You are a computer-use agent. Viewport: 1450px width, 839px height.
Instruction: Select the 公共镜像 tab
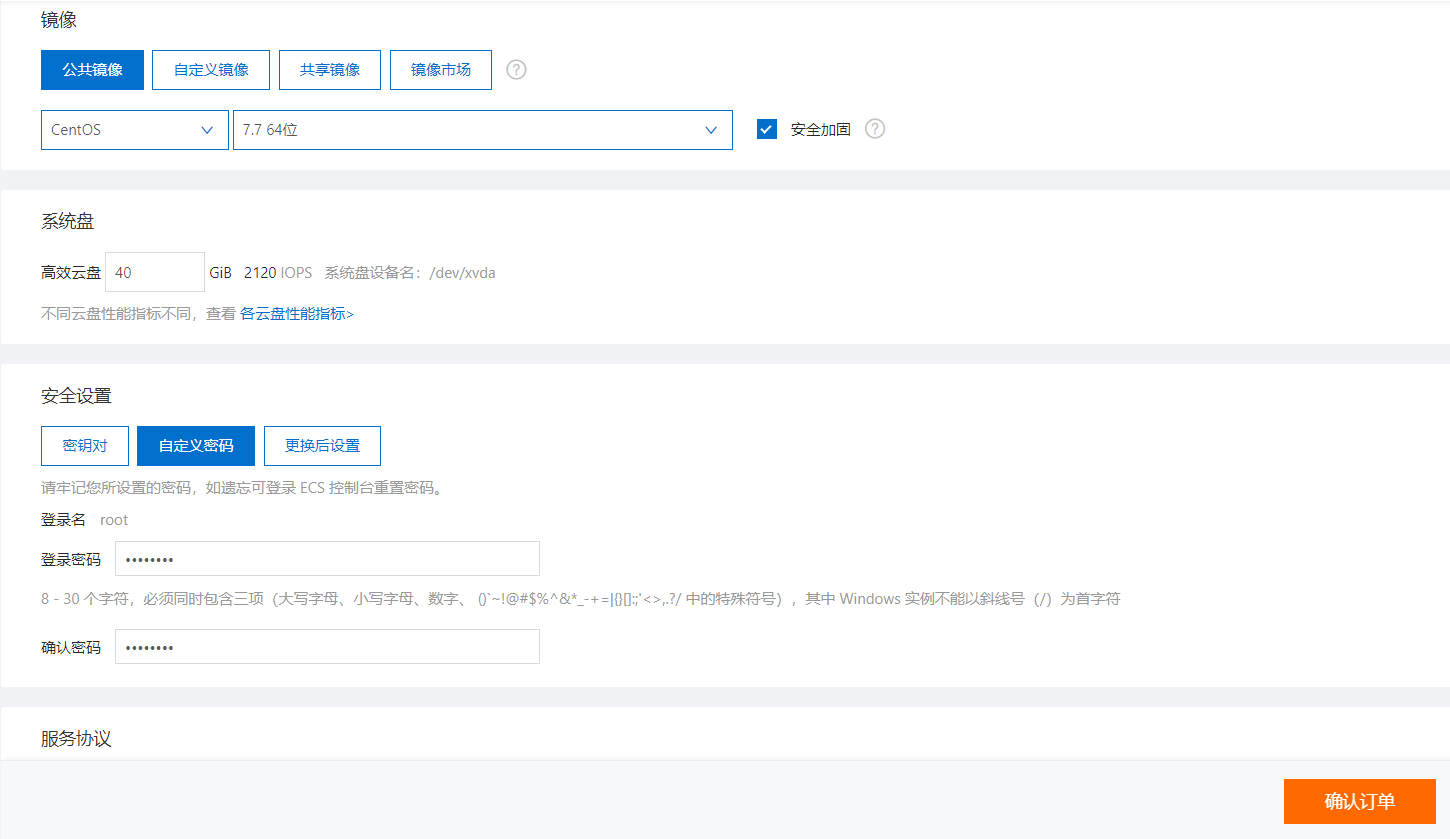92,69
